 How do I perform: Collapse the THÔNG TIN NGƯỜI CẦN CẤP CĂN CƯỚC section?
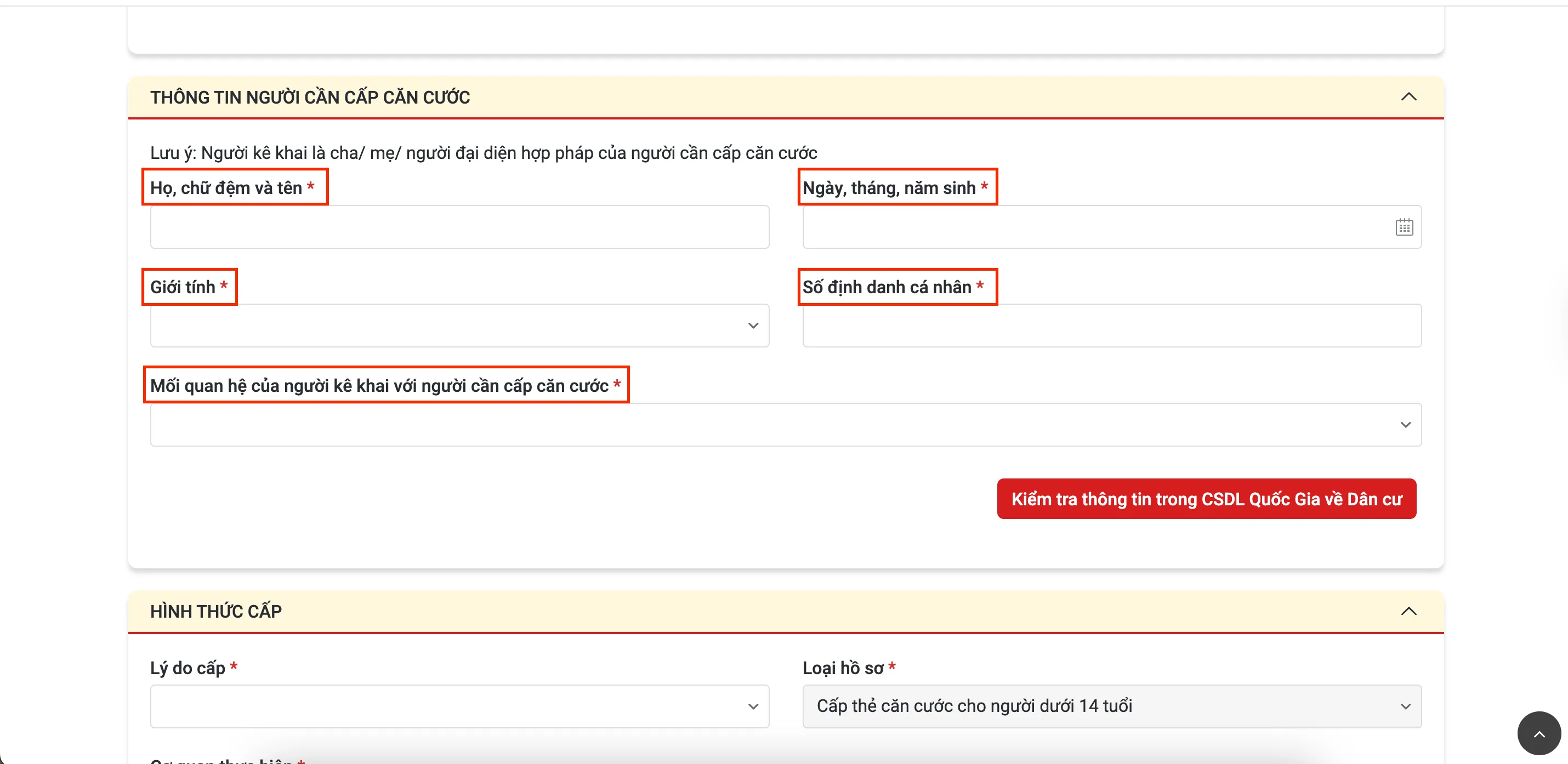click(1408, 96)
